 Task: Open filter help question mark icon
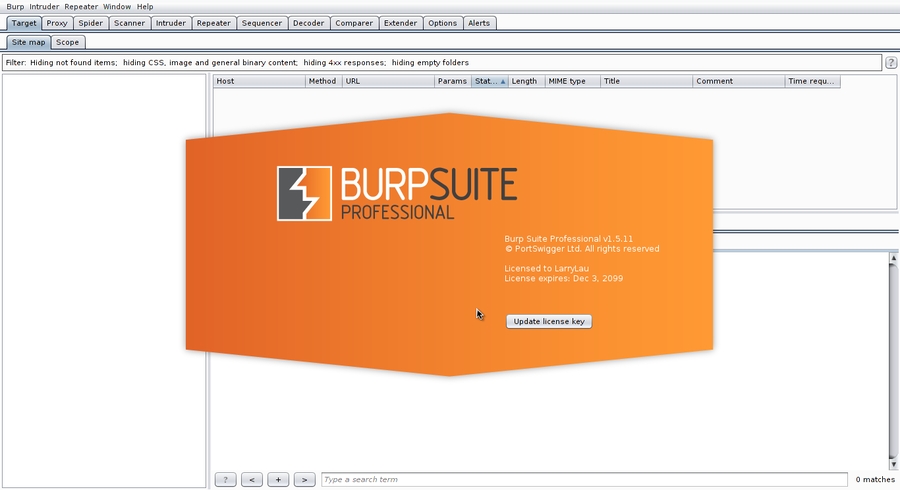pyautogui.click(x=891, y=63)
